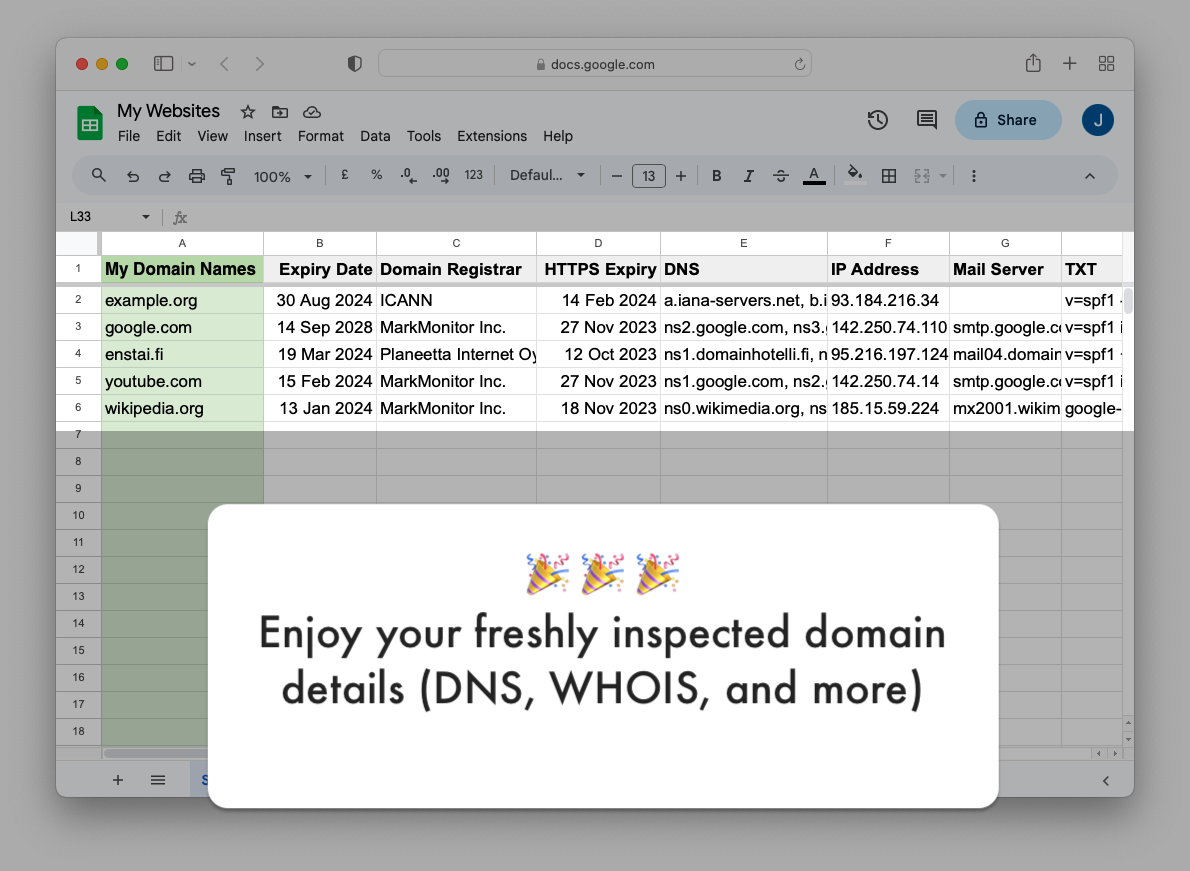This screenshot has width=1190, height=871.
Task: Open the Default font dropdown
Action: (547, 175)
